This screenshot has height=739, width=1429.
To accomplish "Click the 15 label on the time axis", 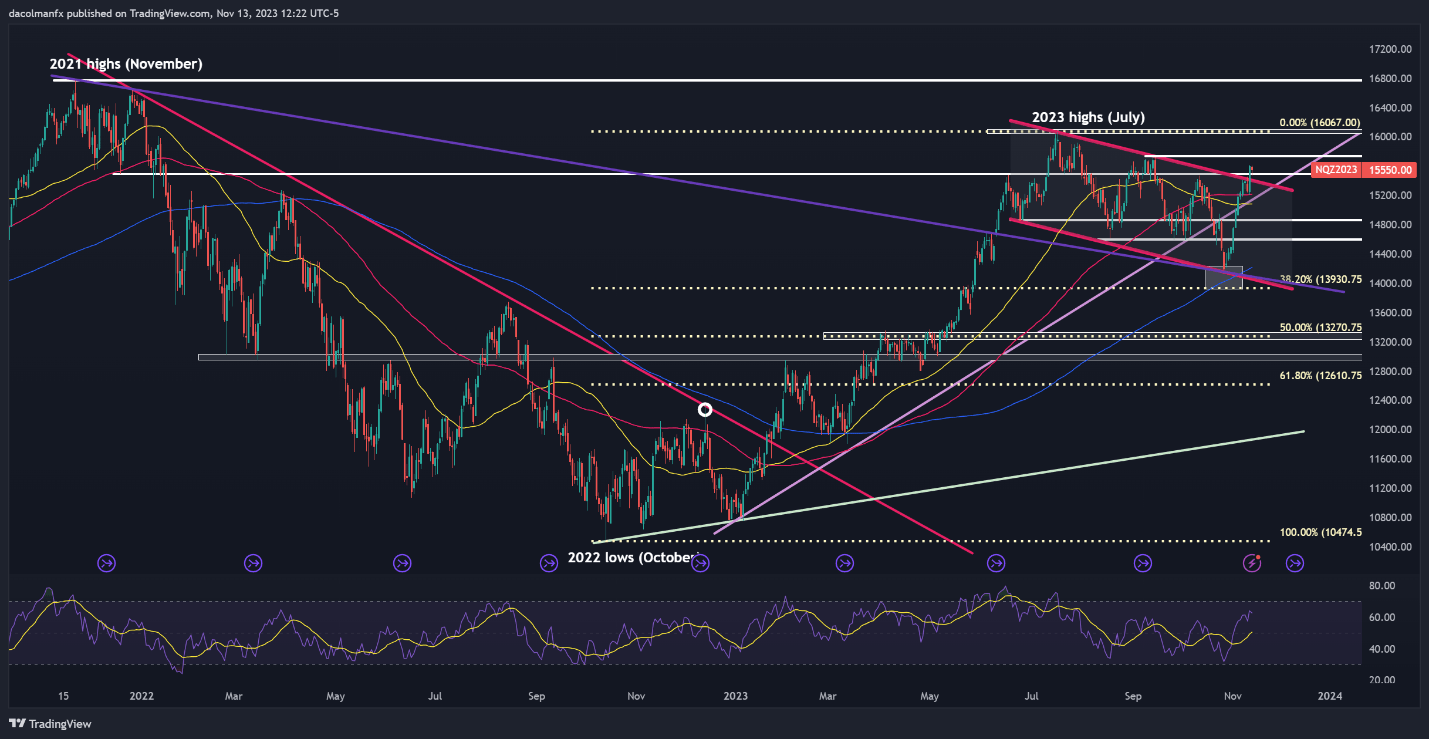I will coord(64,695).
